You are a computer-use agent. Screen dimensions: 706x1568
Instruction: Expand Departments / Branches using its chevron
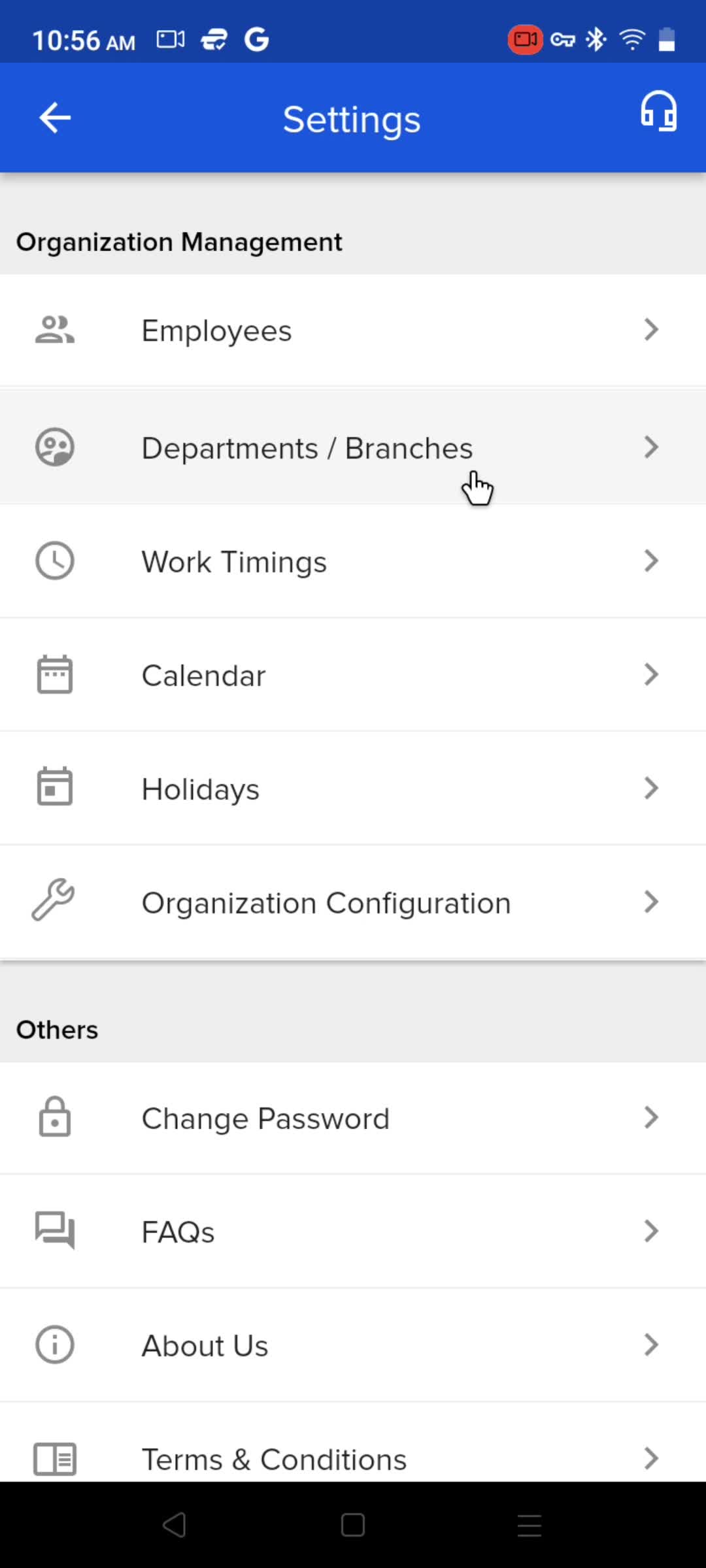(x=651, y=448)
